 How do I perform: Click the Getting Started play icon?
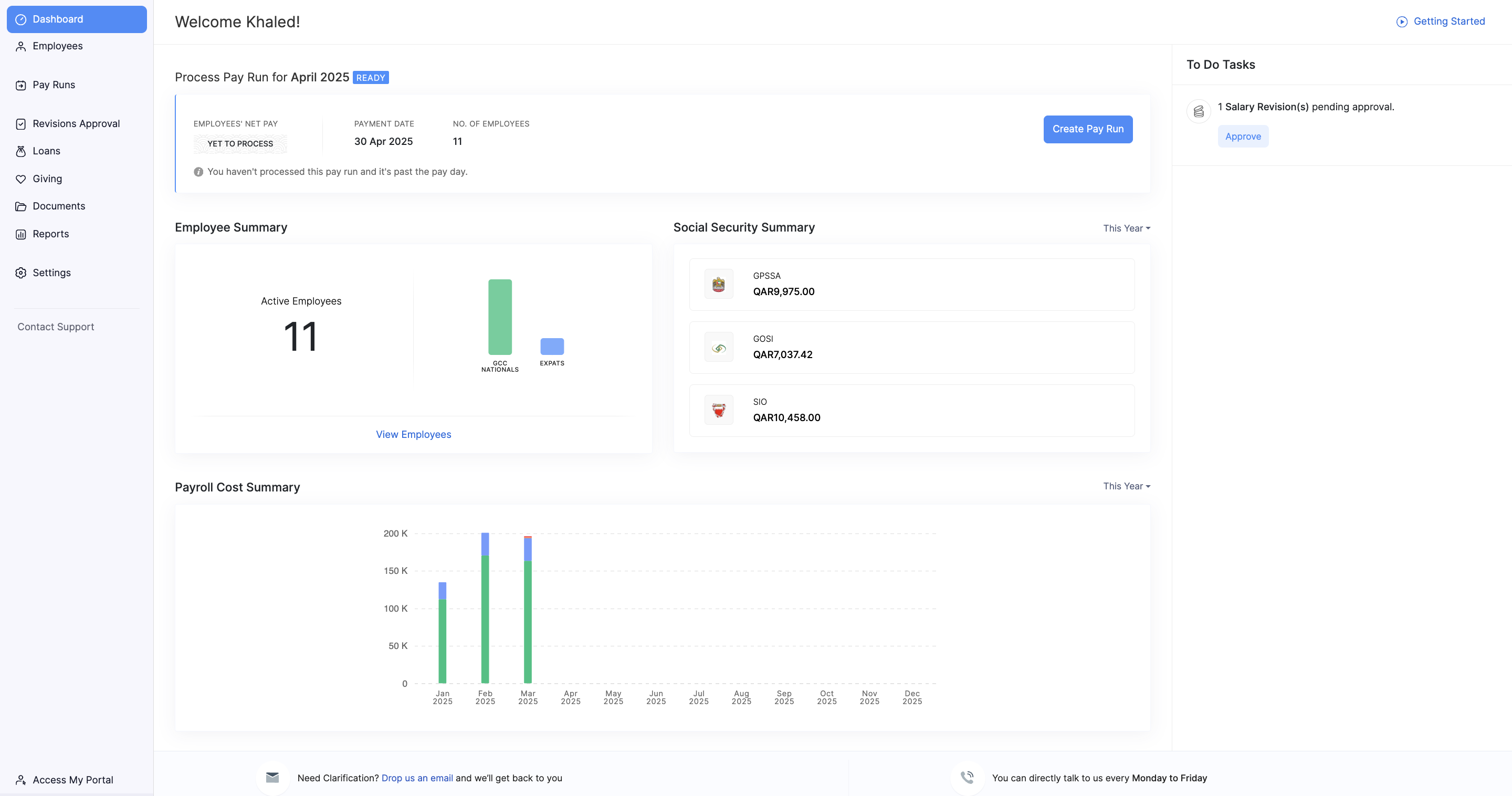coord(1402,22)
